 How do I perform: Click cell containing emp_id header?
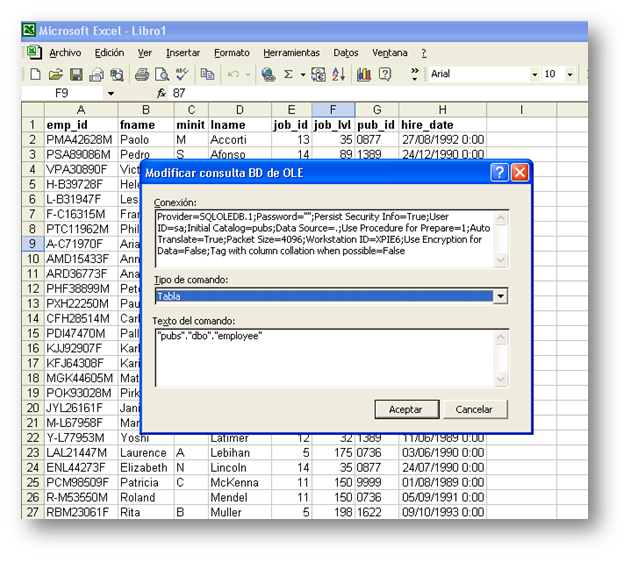(81, 125)
